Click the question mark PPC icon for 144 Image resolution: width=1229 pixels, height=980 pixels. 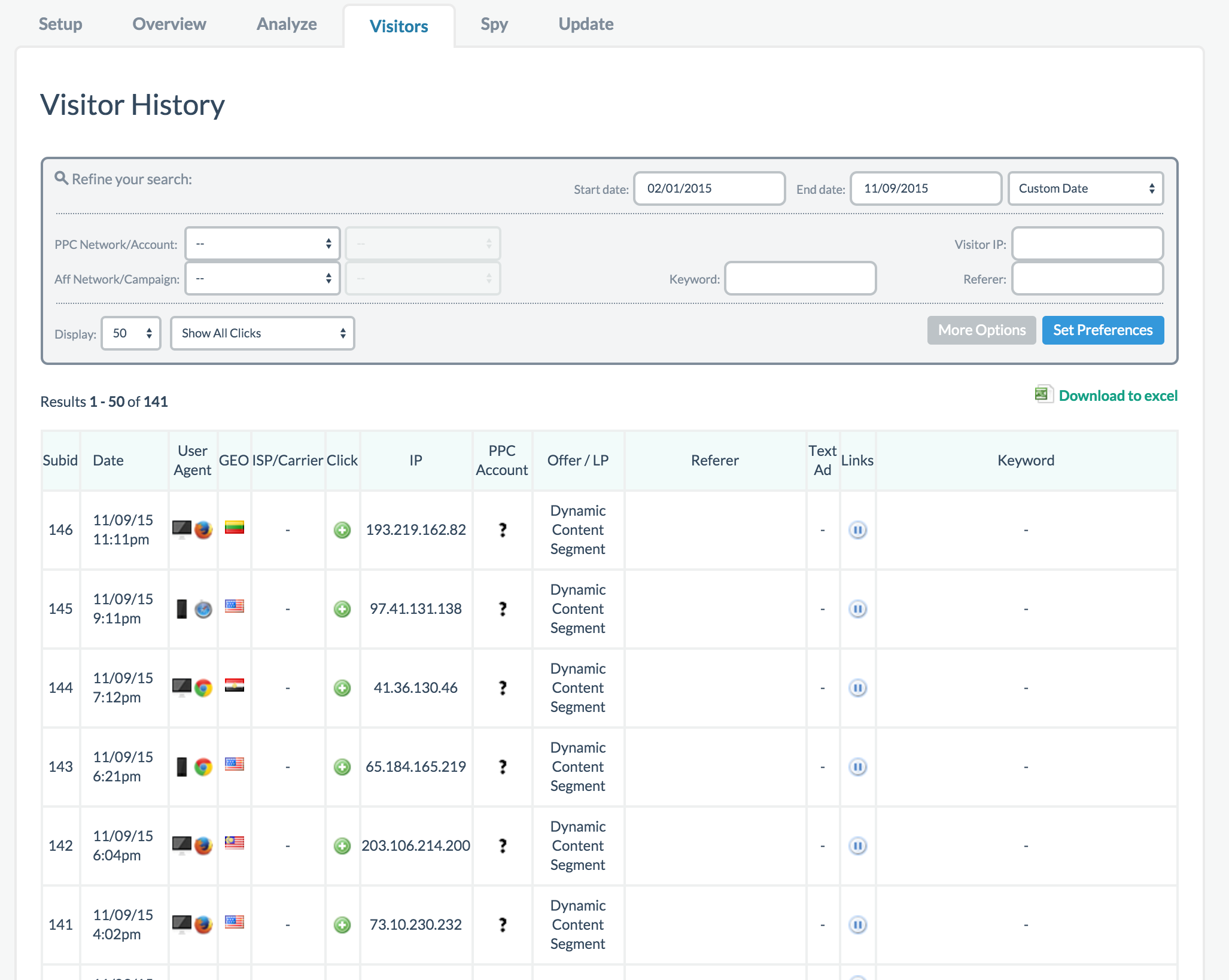[503, 688]
